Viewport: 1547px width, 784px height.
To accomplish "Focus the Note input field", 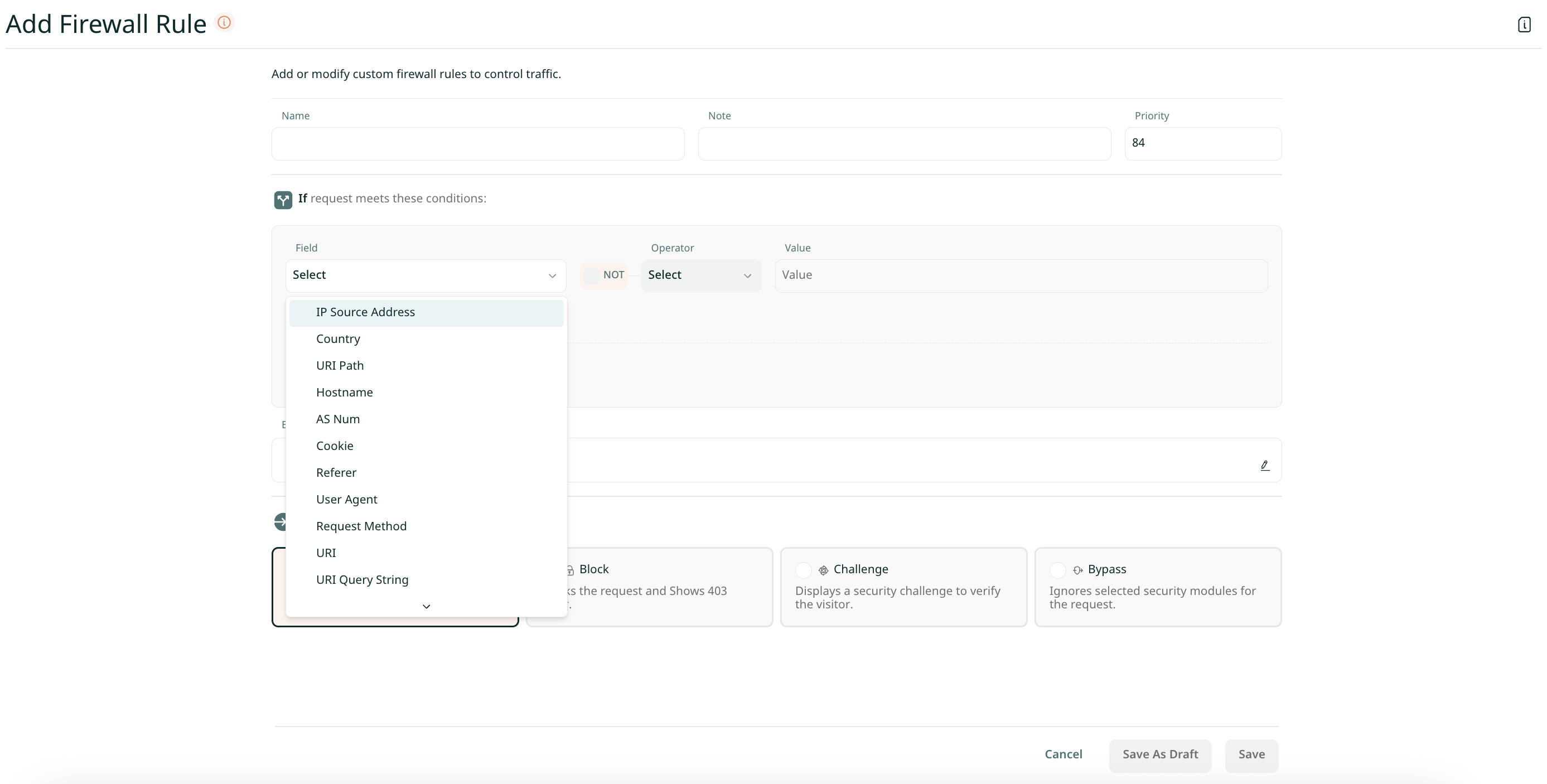I will pyautogui.click(x=904, y=144).
